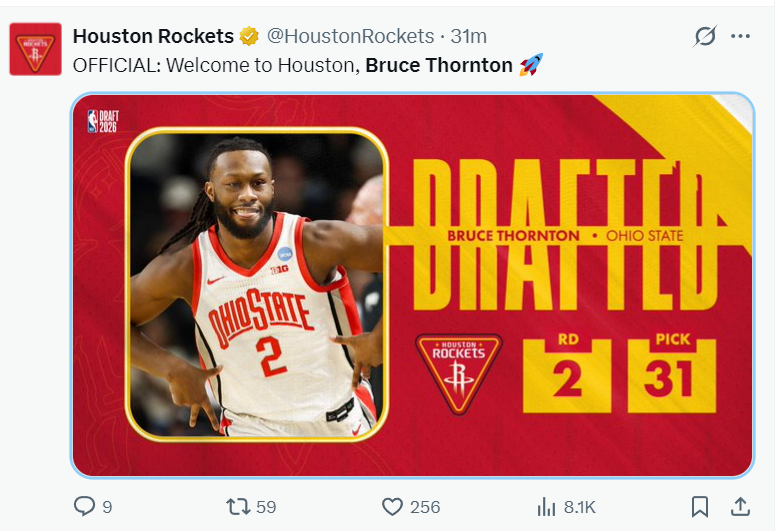
Task: Click the 8.1K views count
Action: [579, 507]
